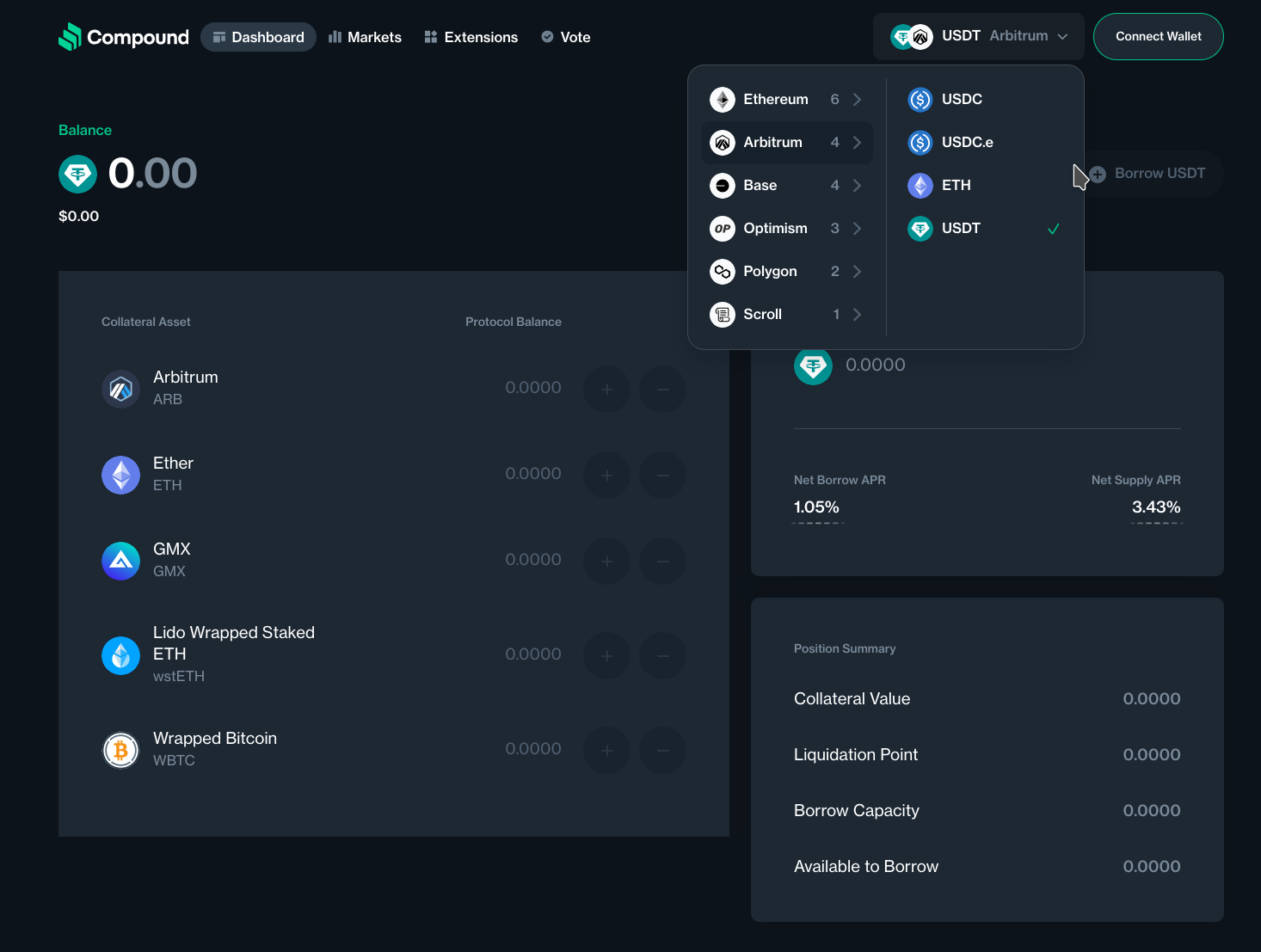Click the Connect Wallet button

point(1159,36)
